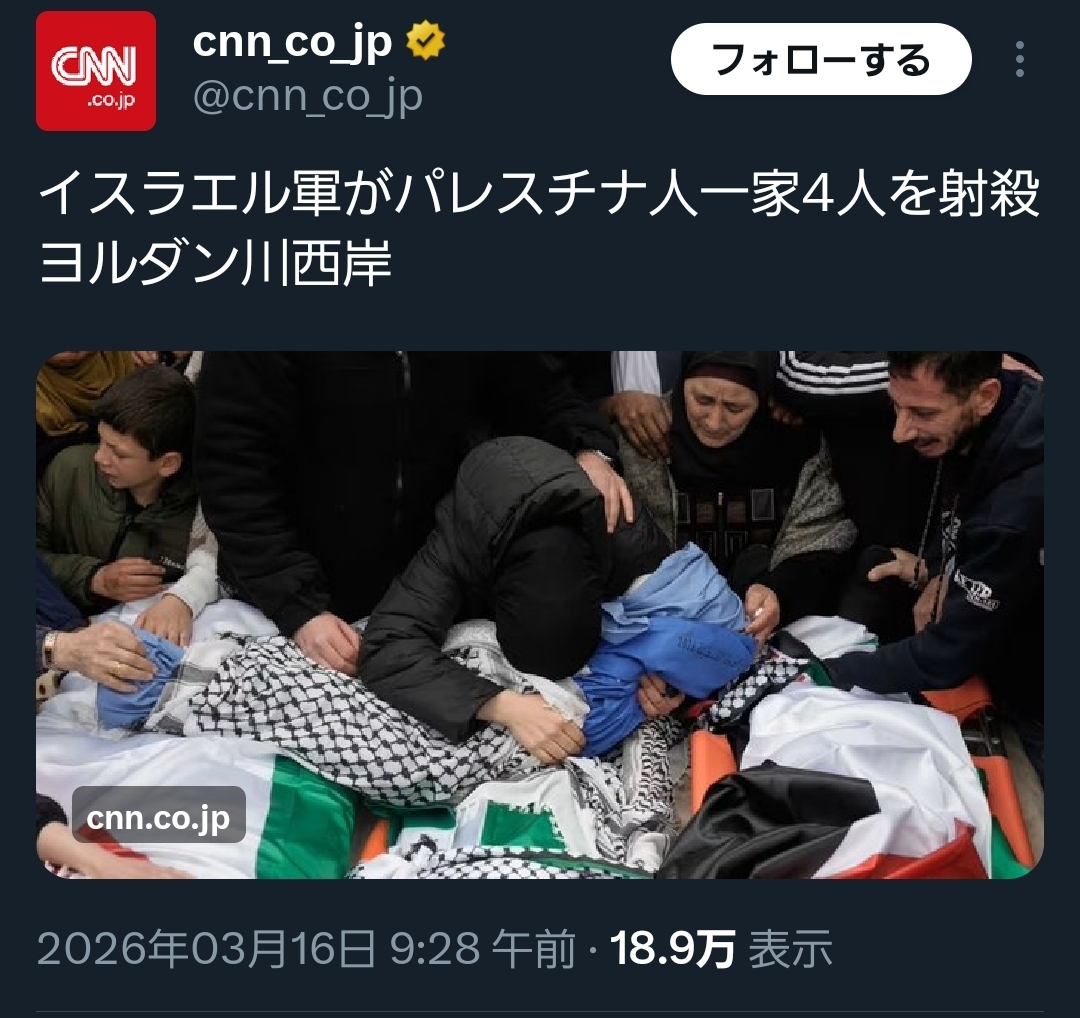
Task: Open the cnn_co_jp display name profile link
Action: 292,42
